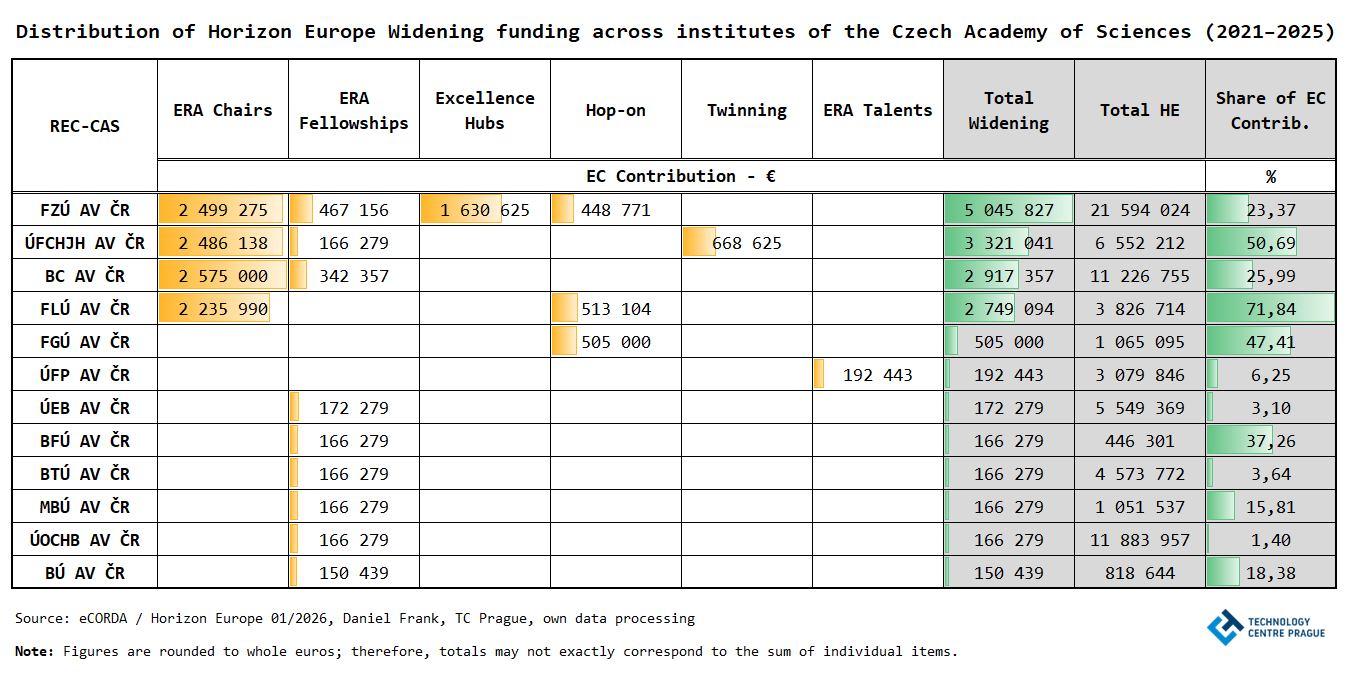This screenshot has height=681, width=1349.
Task: Select the 21 594 024 Total HE cell
Action: (1140, 210)
